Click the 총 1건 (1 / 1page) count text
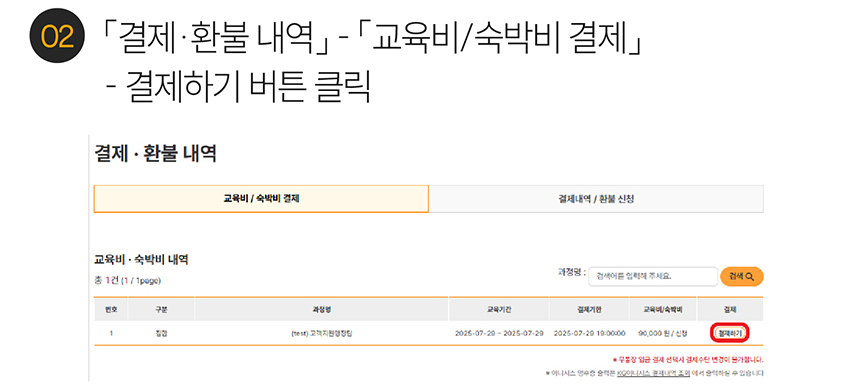 point(127,280)
